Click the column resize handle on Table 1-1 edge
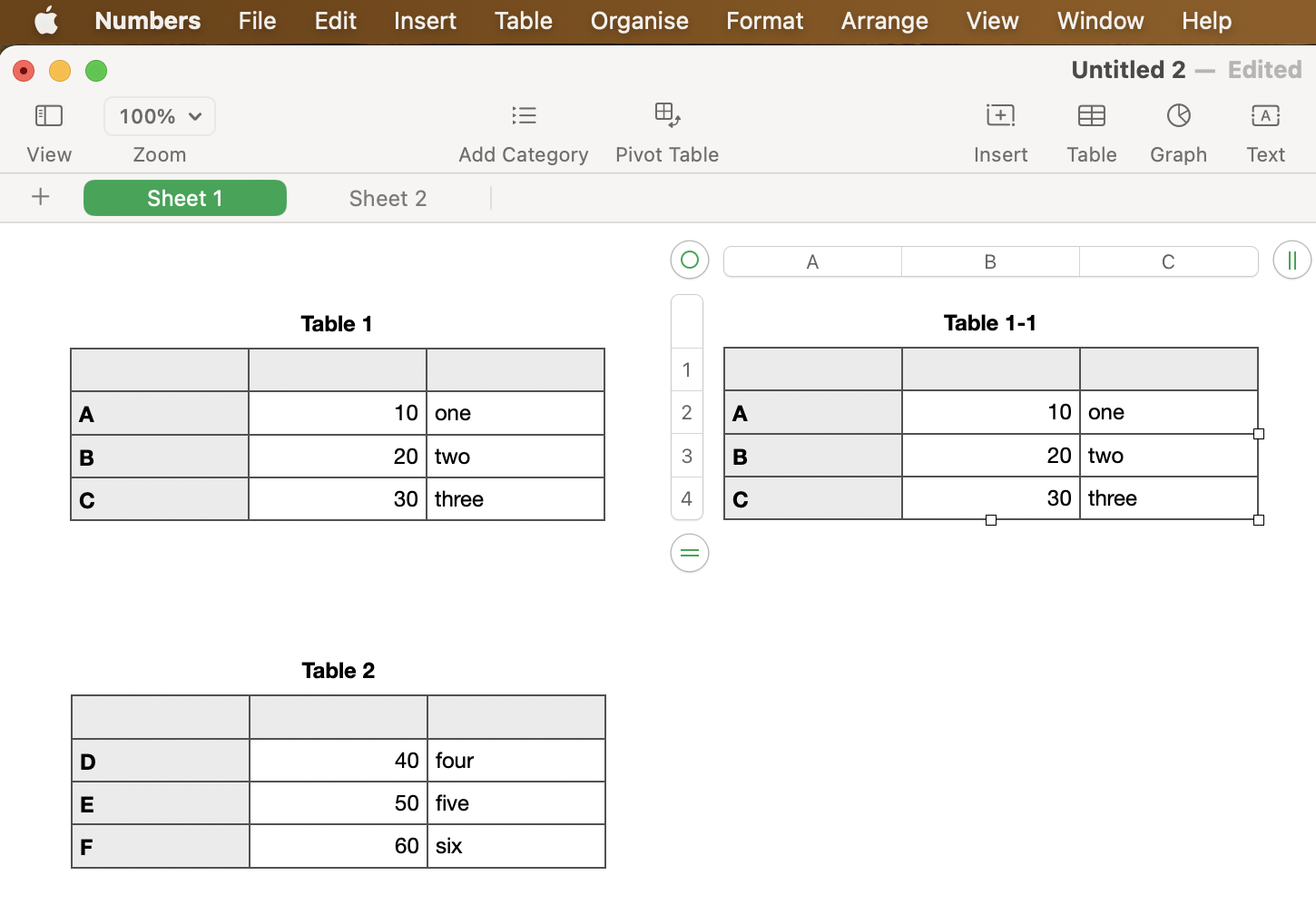The image size is (1316, 915). (x=1258, y=434)
